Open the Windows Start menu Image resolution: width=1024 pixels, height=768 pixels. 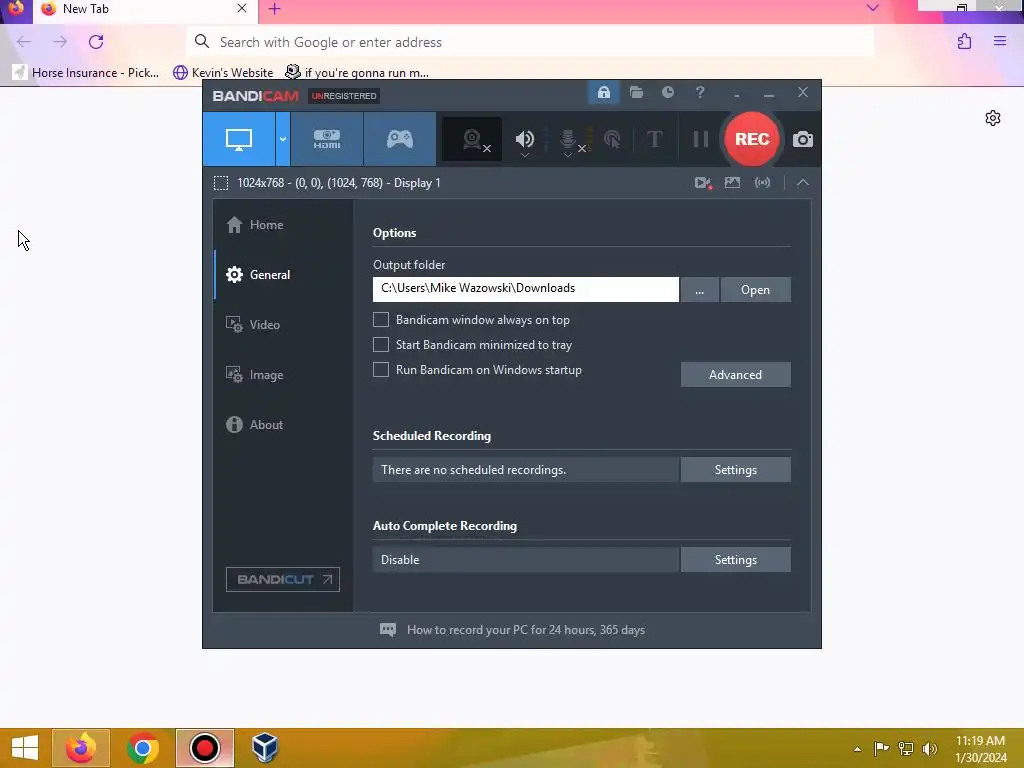pyautogui.click(x=25, y=748)
